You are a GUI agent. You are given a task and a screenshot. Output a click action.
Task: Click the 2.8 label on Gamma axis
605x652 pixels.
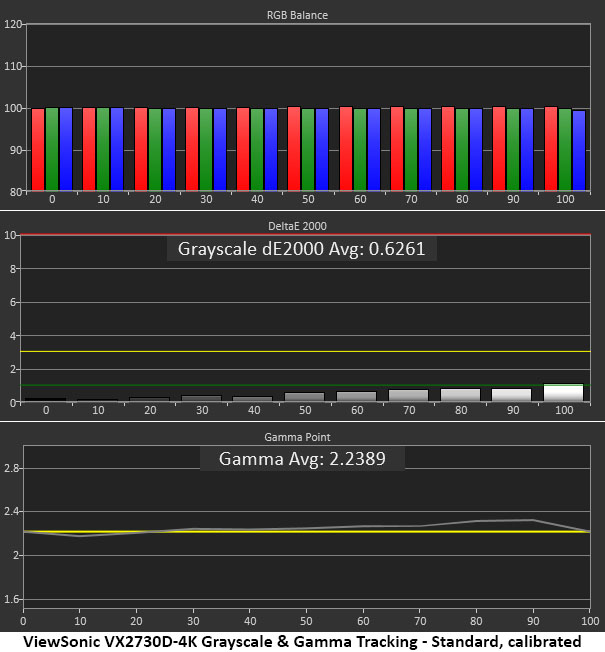(x=11, y=468)
